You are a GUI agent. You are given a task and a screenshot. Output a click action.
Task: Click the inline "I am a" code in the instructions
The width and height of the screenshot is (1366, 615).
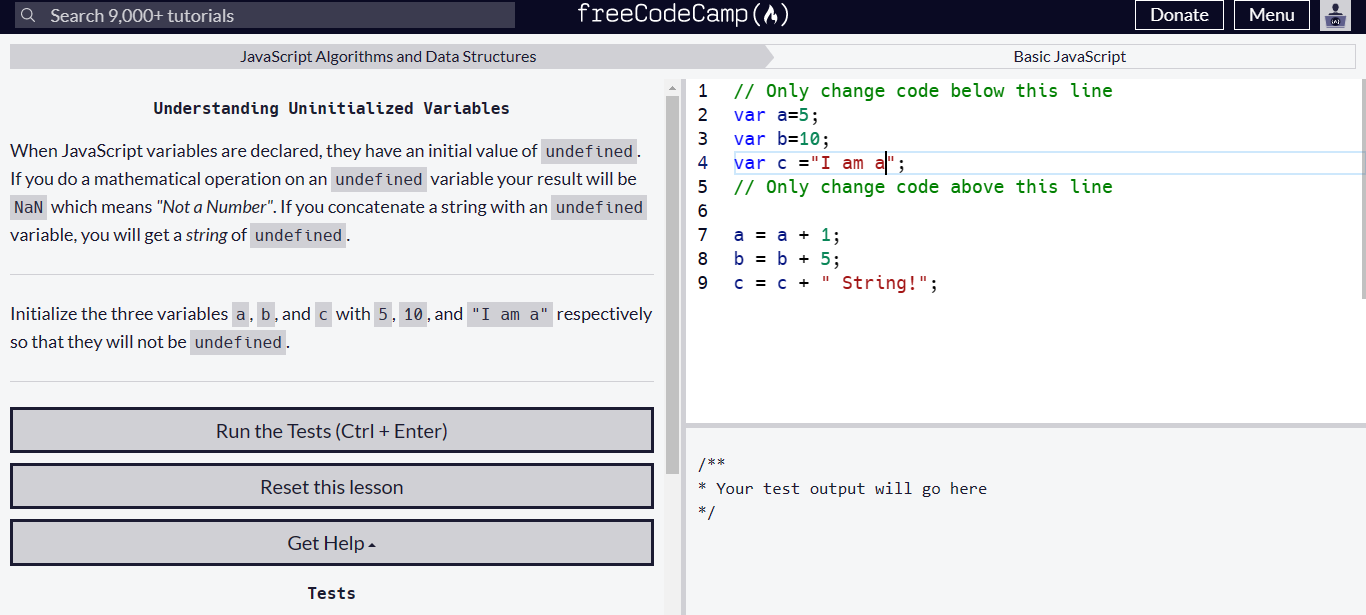coord(510,314)
